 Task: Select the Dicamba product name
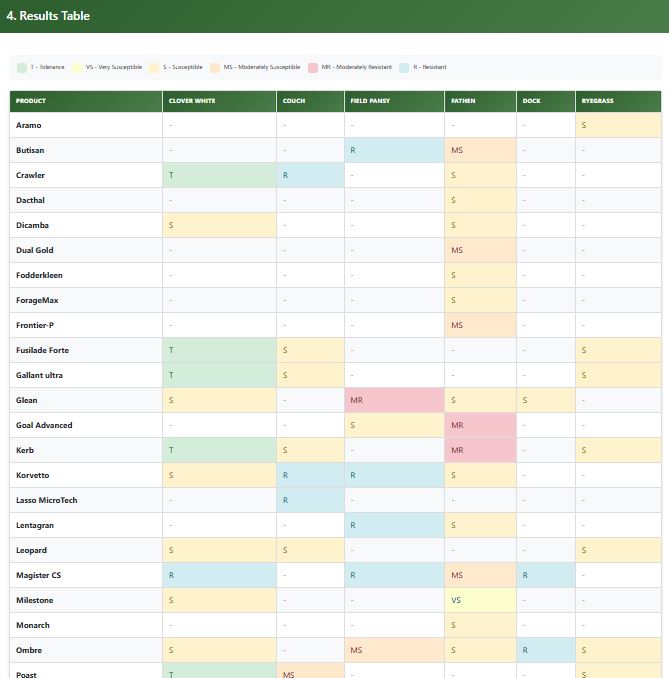click(x=32, y=225)
